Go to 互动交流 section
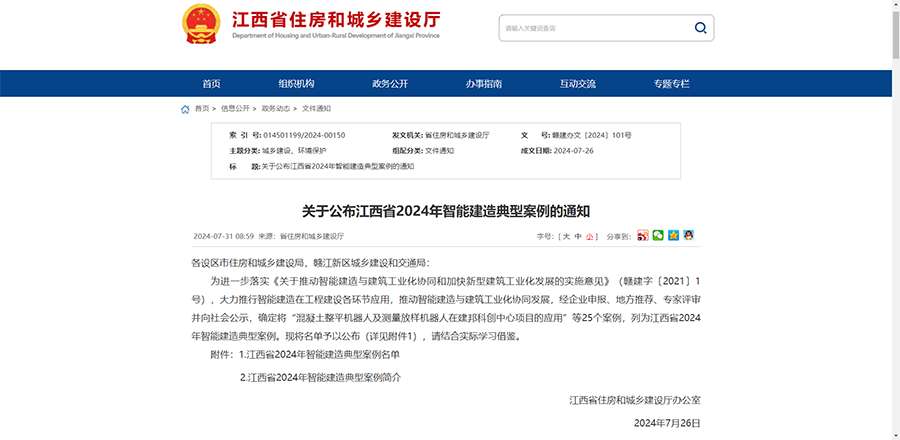The image size is (900, 440). [x=578, y=84]
